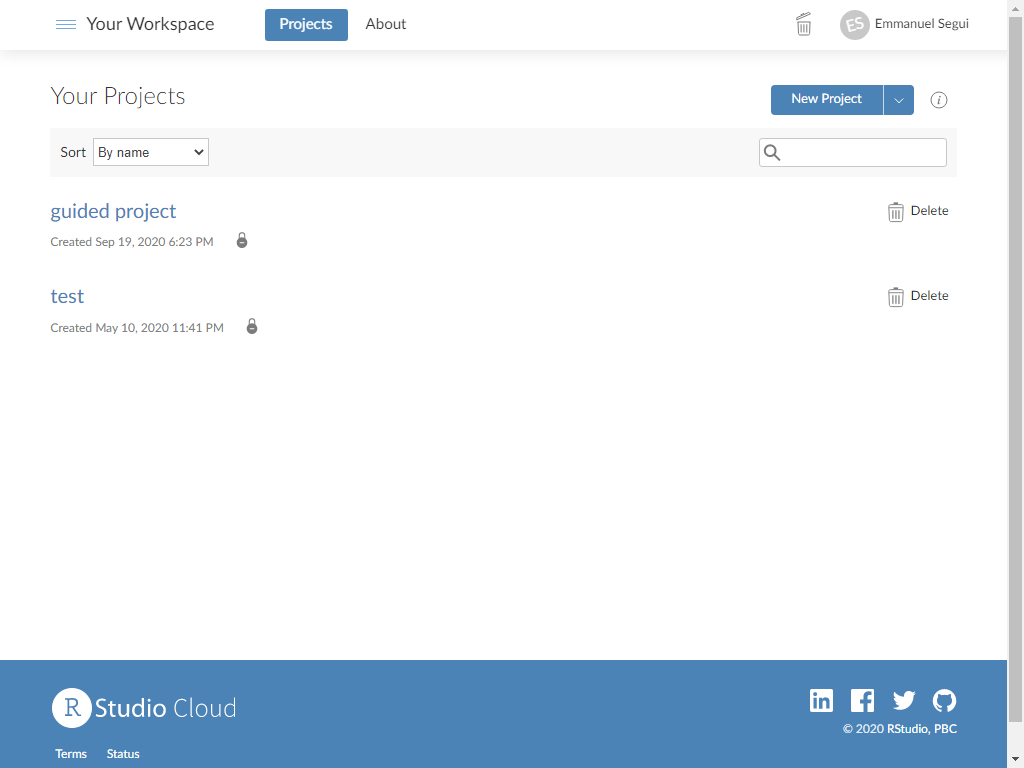Delete the test project
This screenshot has width=1024, height=768.
pos(918,296)
